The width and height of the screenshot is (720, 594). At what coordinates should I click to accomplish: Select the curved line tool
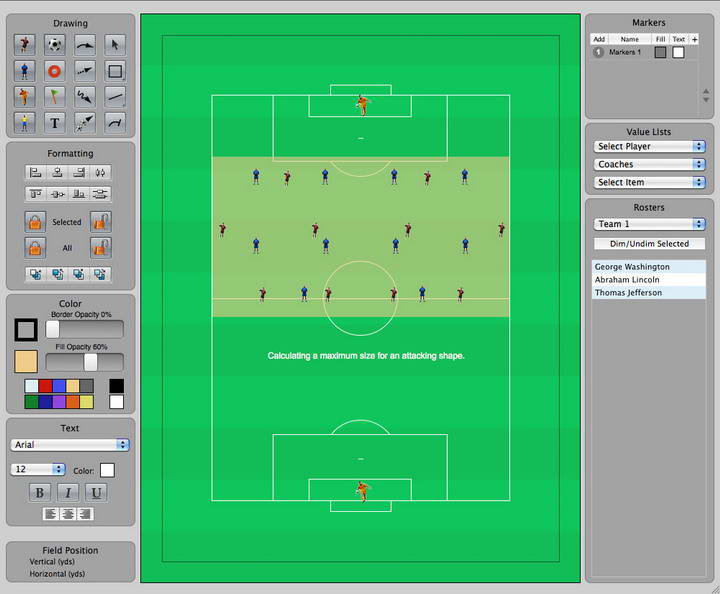coord(115,123)
